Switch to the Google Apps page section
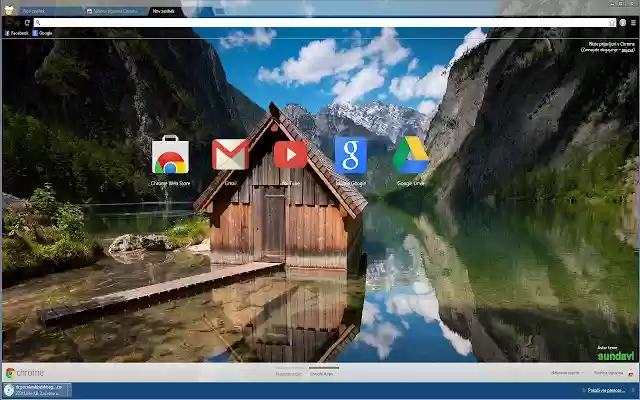This screenshot has width=640, height=400. point(322,373)
